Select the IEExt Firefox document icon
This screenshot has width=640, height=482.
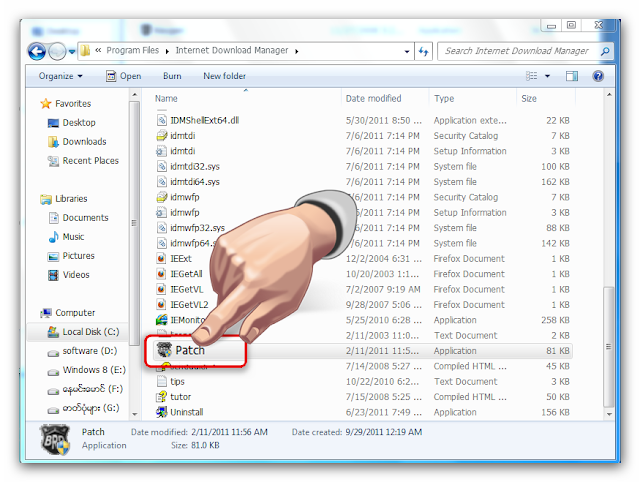161,258
